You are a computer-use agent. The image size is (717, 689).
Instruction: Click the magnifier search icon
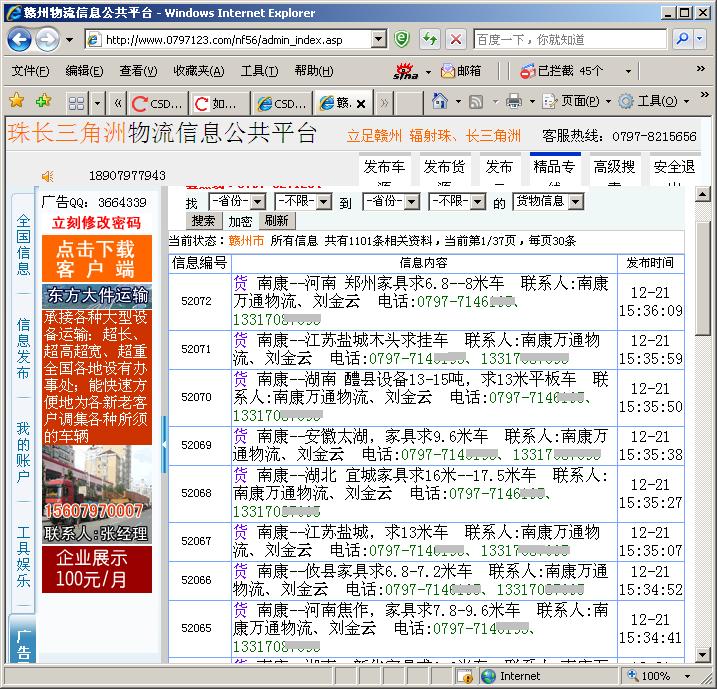[682, 39]
